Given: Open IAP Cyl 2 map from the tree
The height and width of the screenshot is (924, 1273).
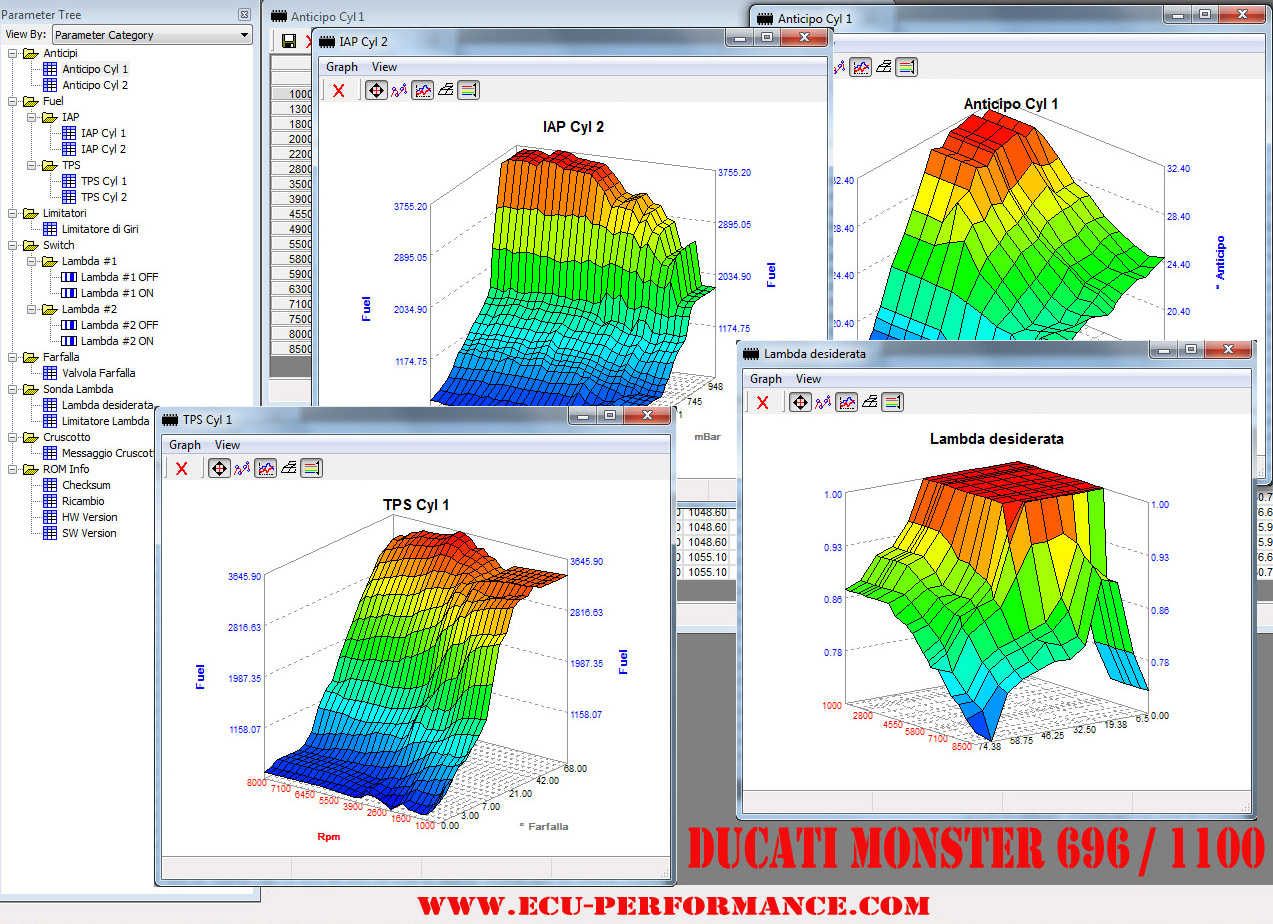Looking at the screenshot, I should click(104, 149).
